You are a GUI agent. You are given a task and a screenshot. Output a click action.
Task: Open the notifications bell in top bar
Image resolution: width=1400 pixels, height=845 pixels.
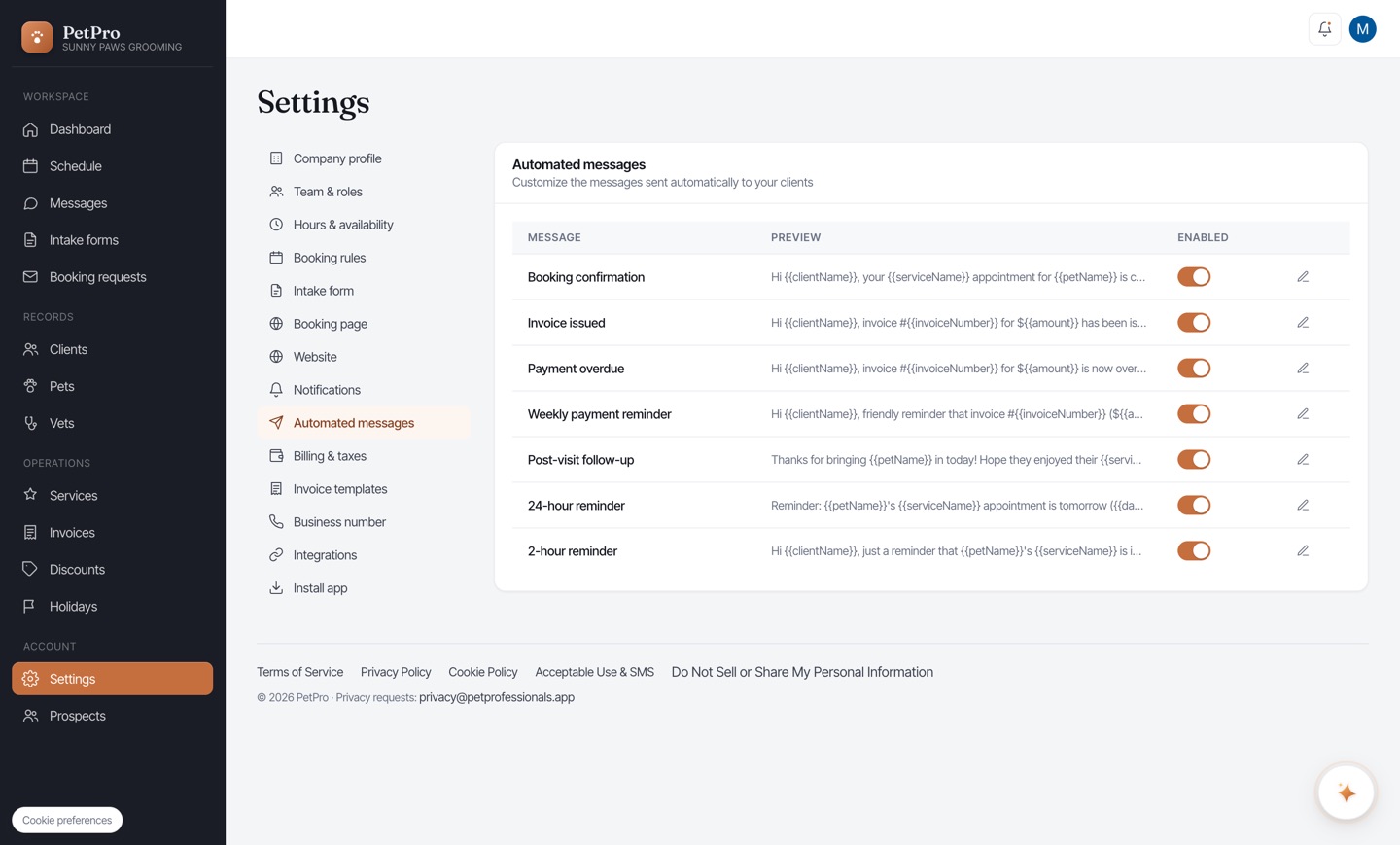pos(1324,29)
